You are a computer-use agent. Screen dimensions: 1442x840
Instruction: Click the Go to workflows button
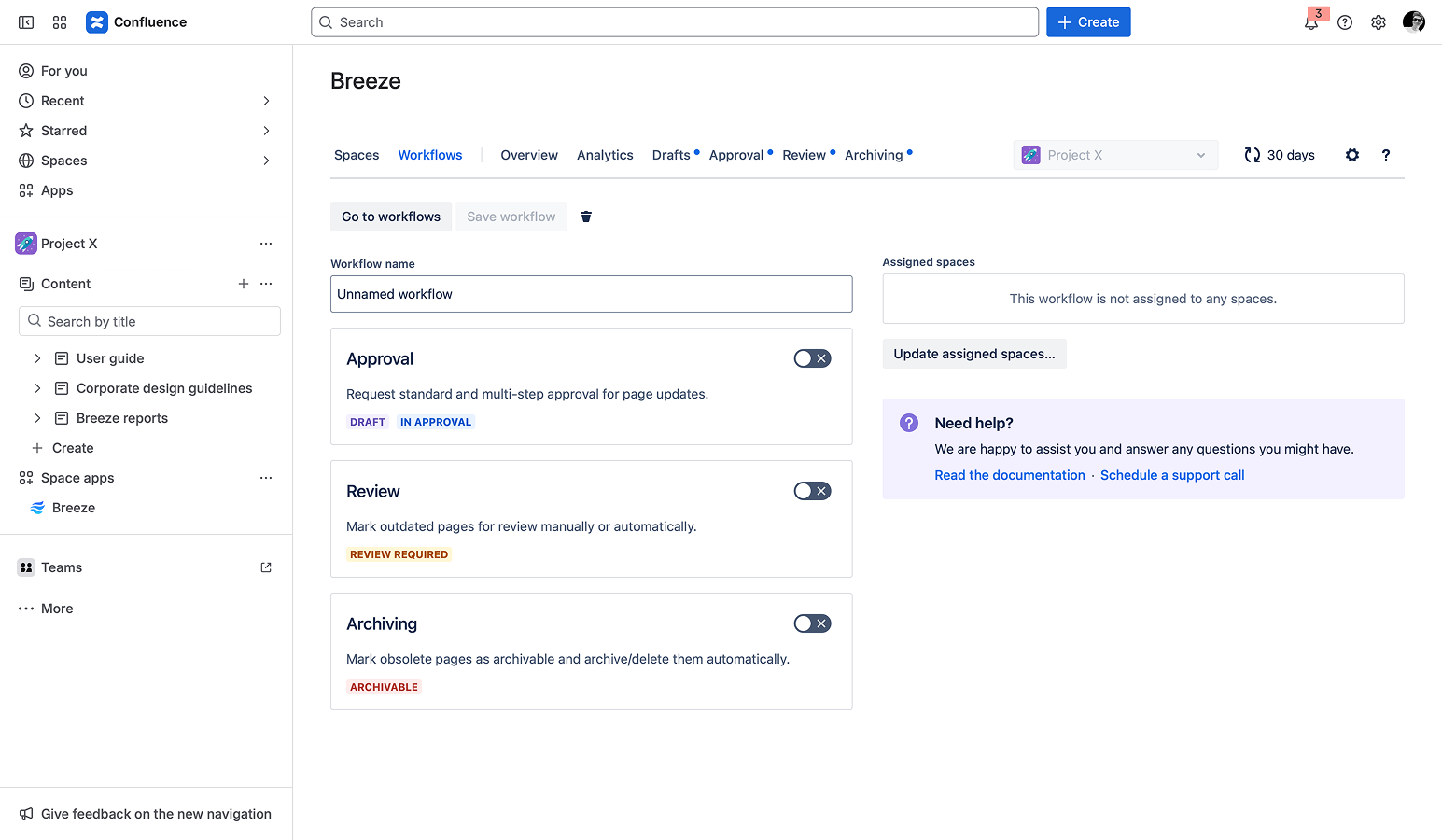point(390,216)
